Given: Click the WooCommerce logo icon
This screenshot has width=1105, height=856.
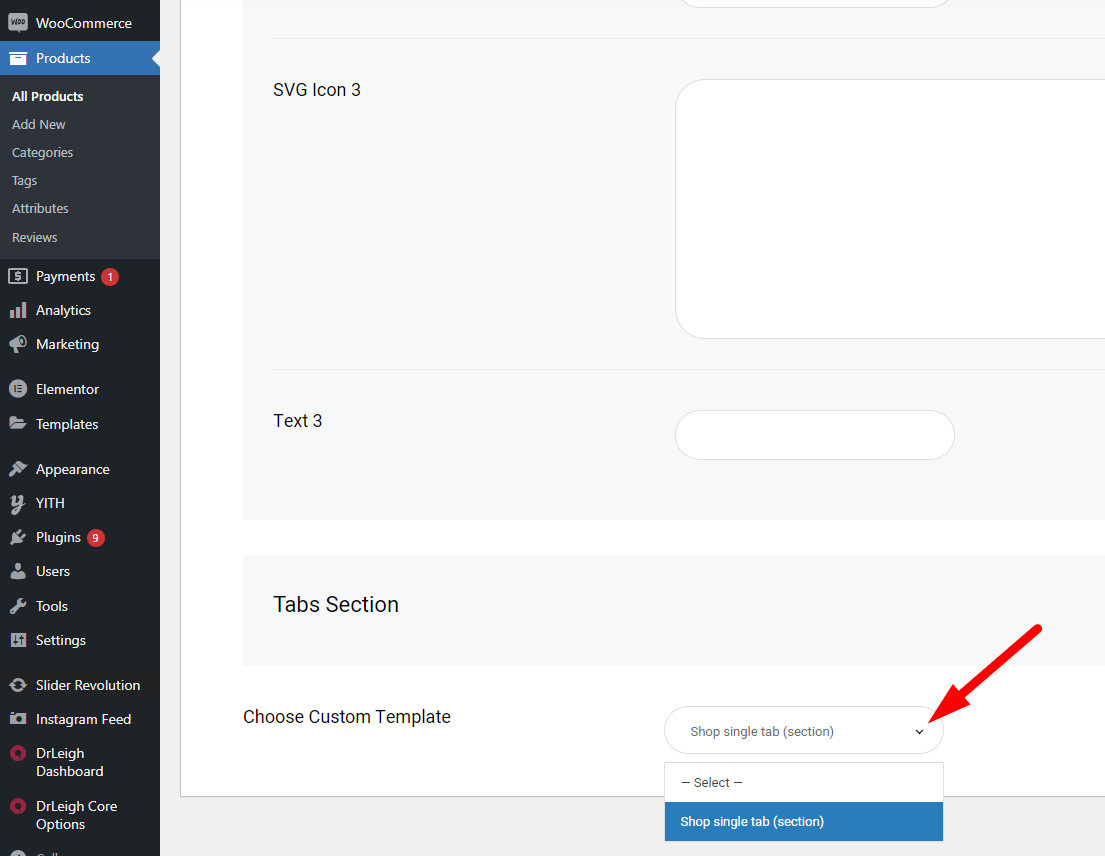Looking at the screenshot, I should (18, 23).
